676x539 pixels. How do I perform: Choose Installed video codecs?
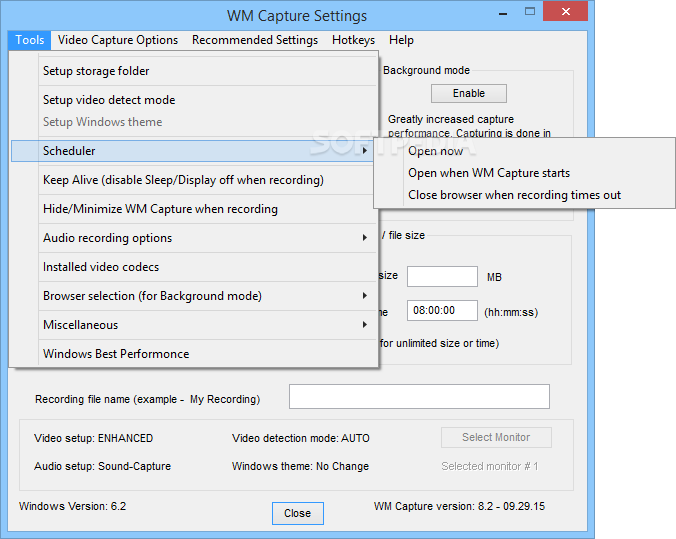(x=194, y=267)
